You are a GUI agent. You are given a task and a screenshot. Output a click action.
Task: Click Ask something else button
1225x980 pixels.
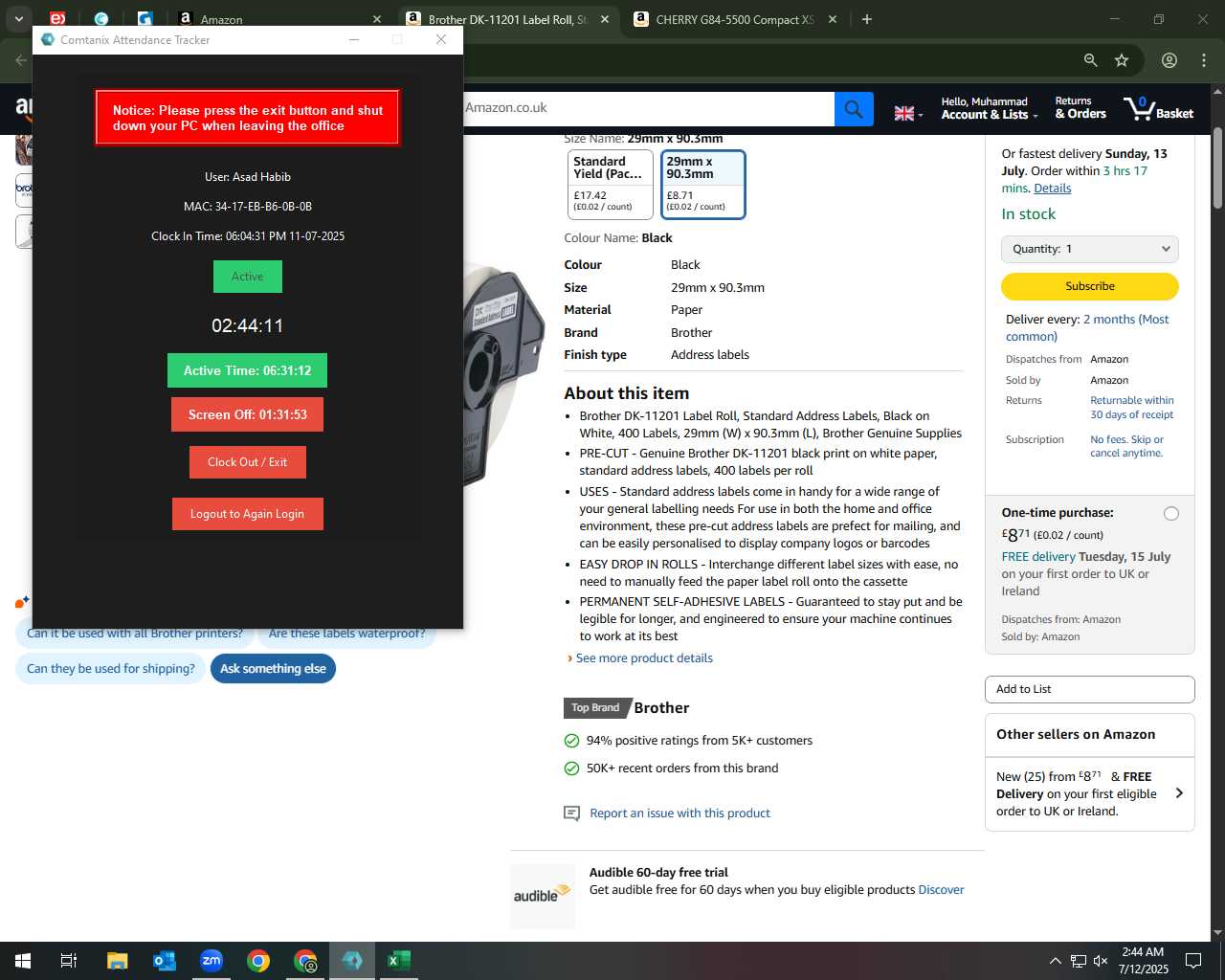point(273,669)
